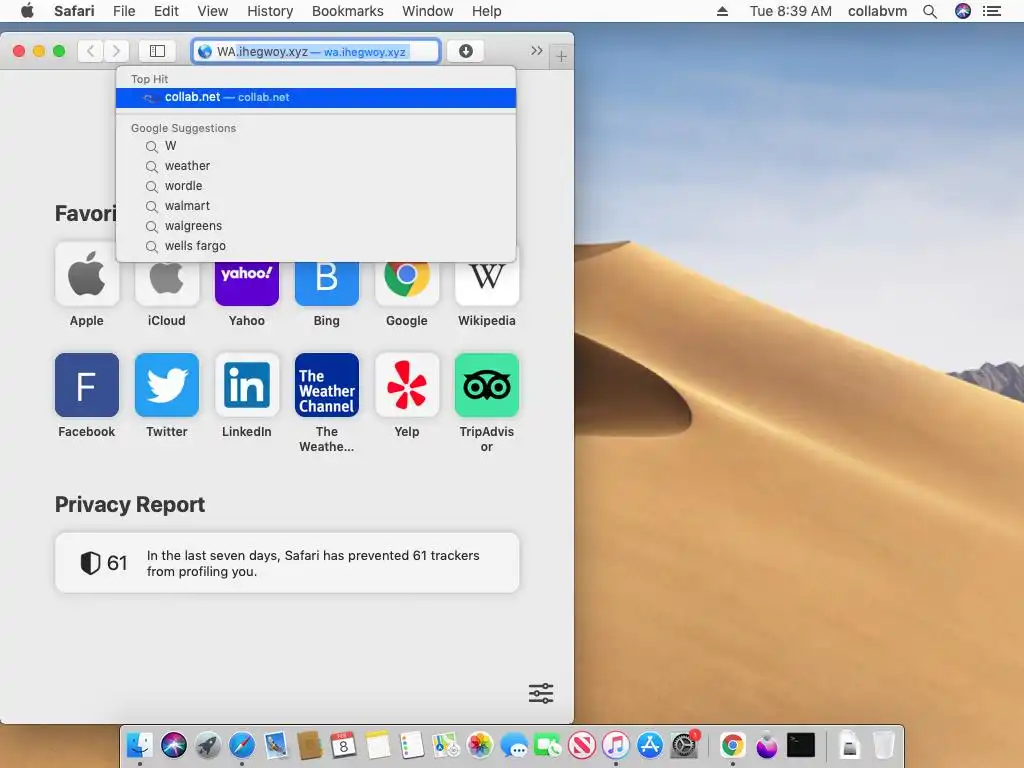Choose the 'wells fargo' search suggestion
Viewport: 1024px width, 768px height.
coord(316,246)
